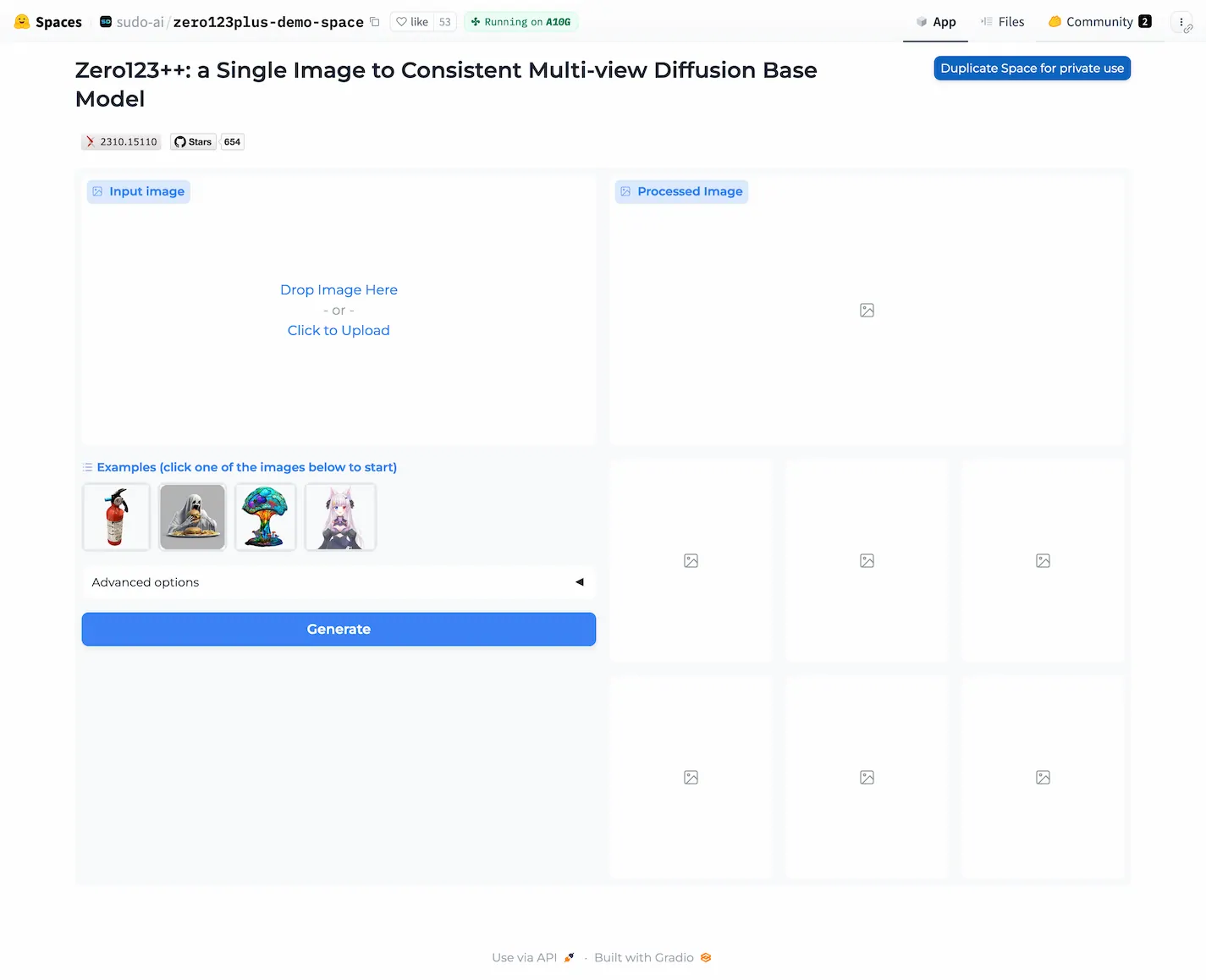Image resolution: width=1206 pixels, height=980 pixels.
Task: Click the Input image label icon
Action: 97,192
